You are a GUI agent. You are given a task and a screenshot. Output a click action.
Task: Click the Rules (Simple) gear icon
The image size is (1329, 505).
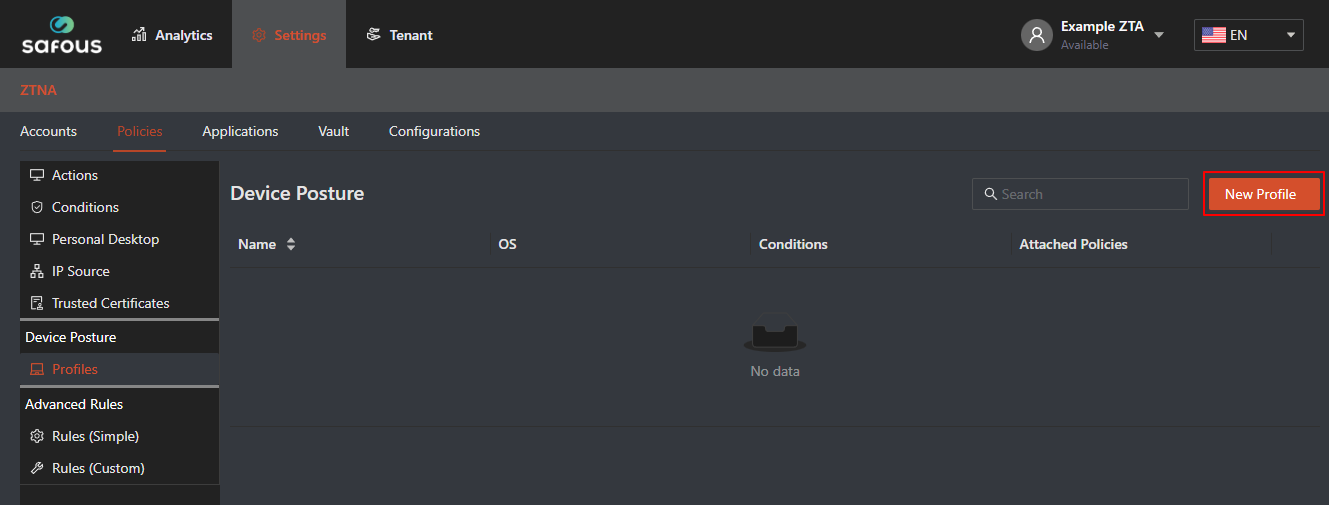click(x=37, y=436)
